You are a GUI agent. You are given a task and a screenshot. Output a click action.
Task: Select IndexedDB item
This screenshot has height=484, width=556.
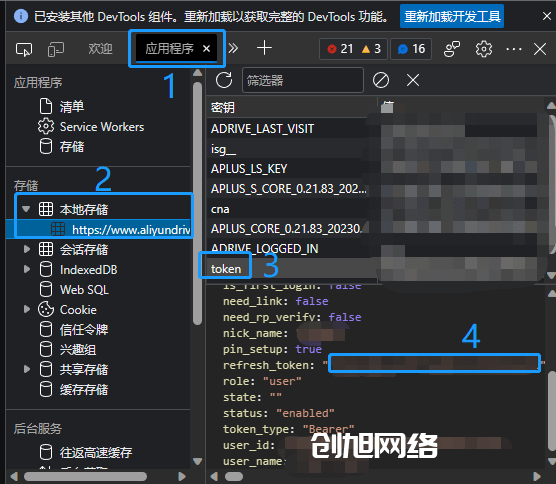pyautogui.click(x=89, y=269)
